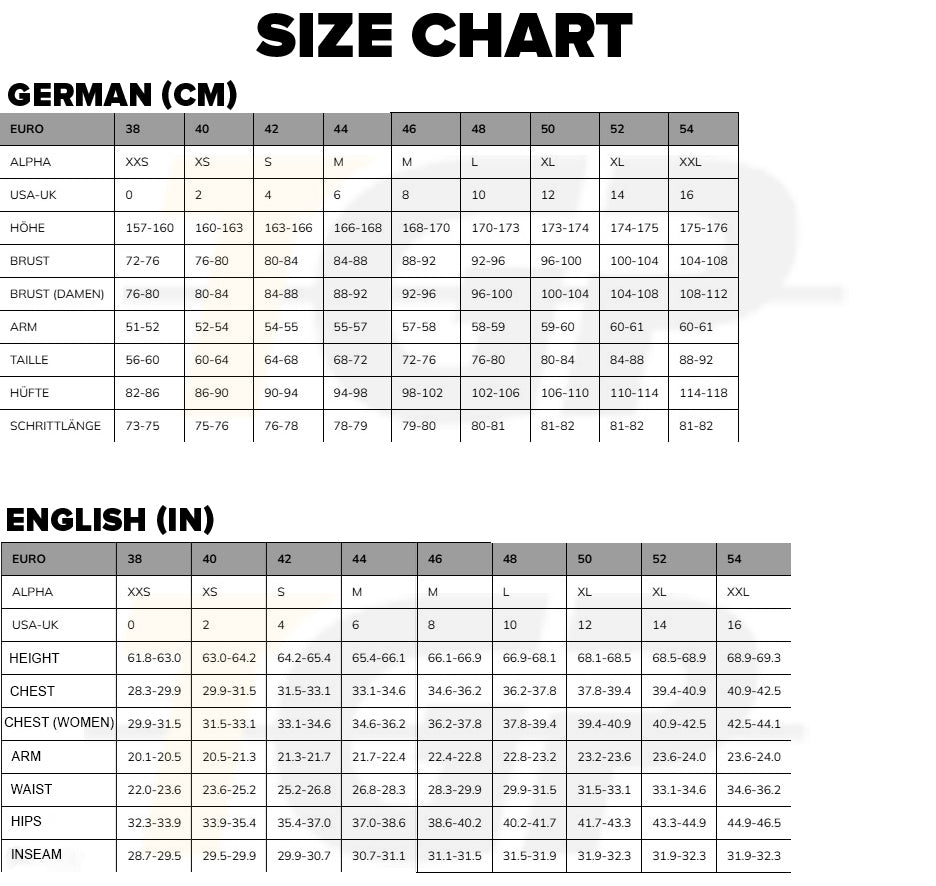Click the 44.9-46.5 hips cell
Viewport: 936px width, 886px height.
[754, 823]
